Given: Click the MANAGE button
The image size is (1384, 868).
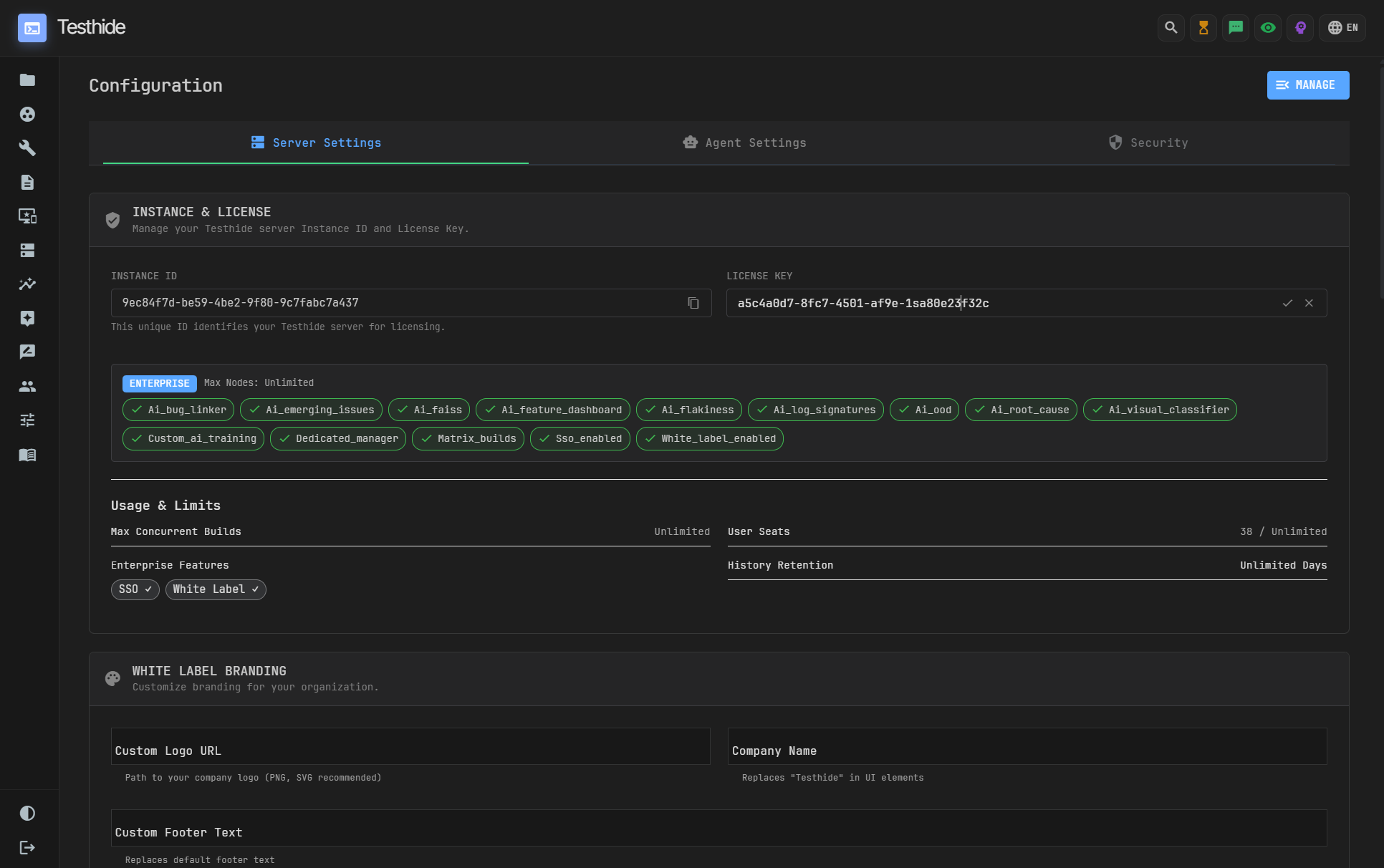Looking at the screenshot, I should (1307, 85).
